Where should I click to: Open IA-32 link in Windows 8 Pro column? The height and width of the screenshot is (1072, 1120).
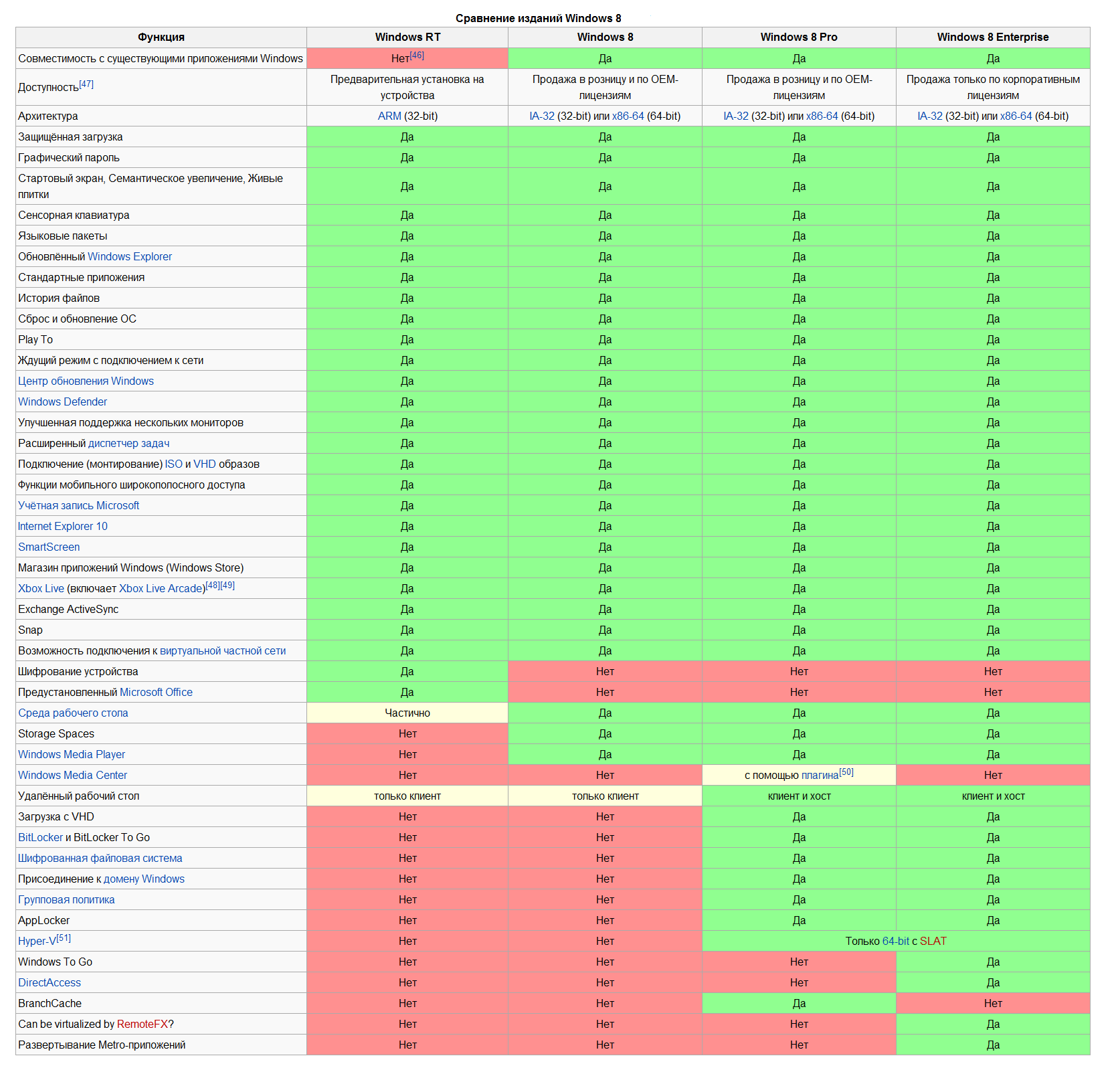click(736, 116)
